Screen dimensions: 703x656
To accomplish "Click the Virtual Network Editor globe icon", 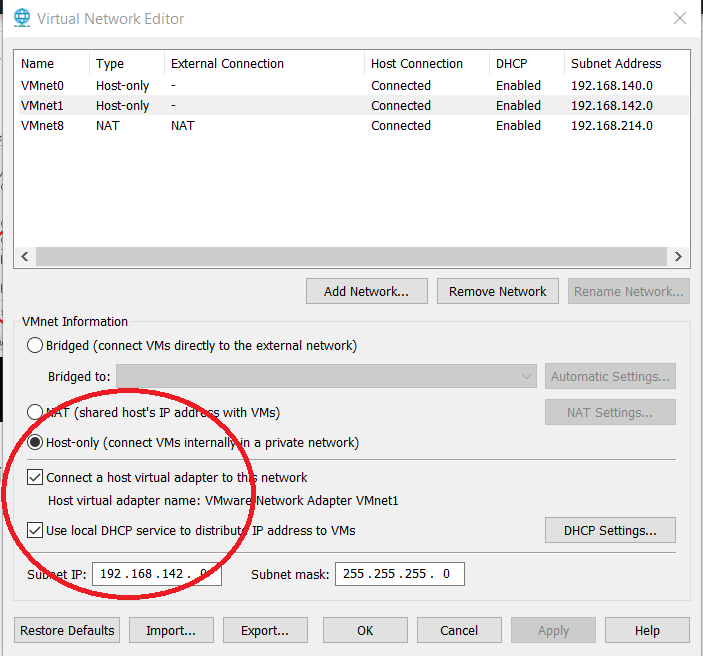I will coord(19,18).
